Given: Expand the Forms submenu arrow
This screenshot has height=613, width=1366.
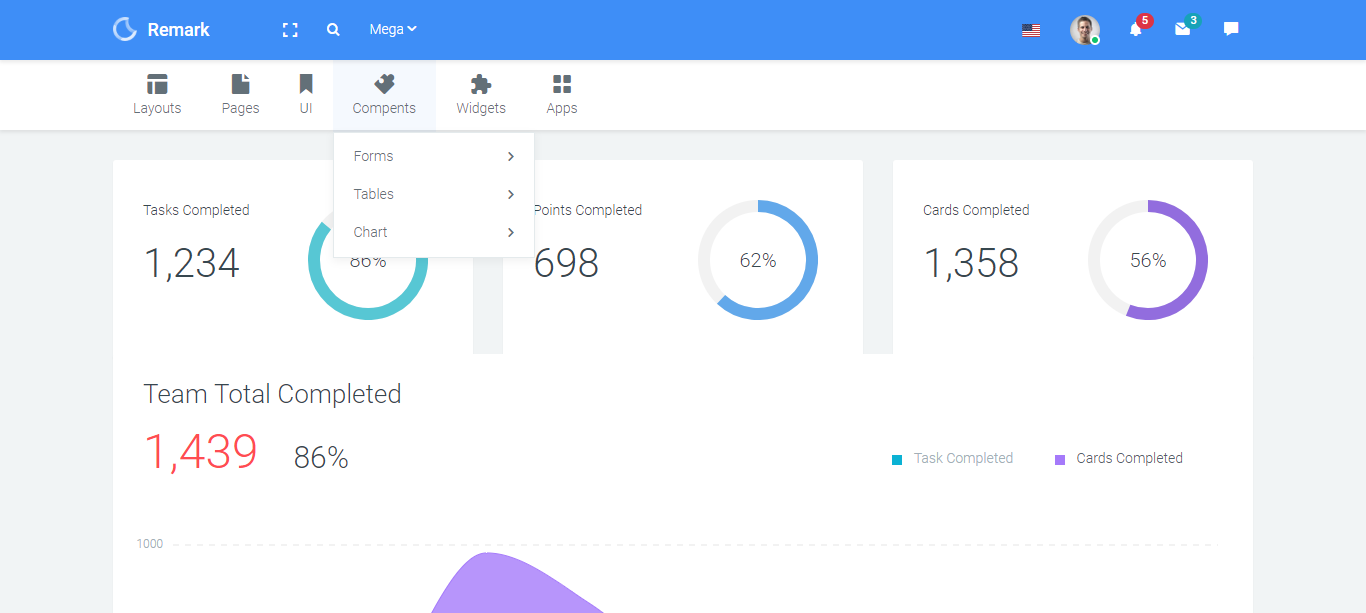Looking at the screenshot, I should (510, 157).
